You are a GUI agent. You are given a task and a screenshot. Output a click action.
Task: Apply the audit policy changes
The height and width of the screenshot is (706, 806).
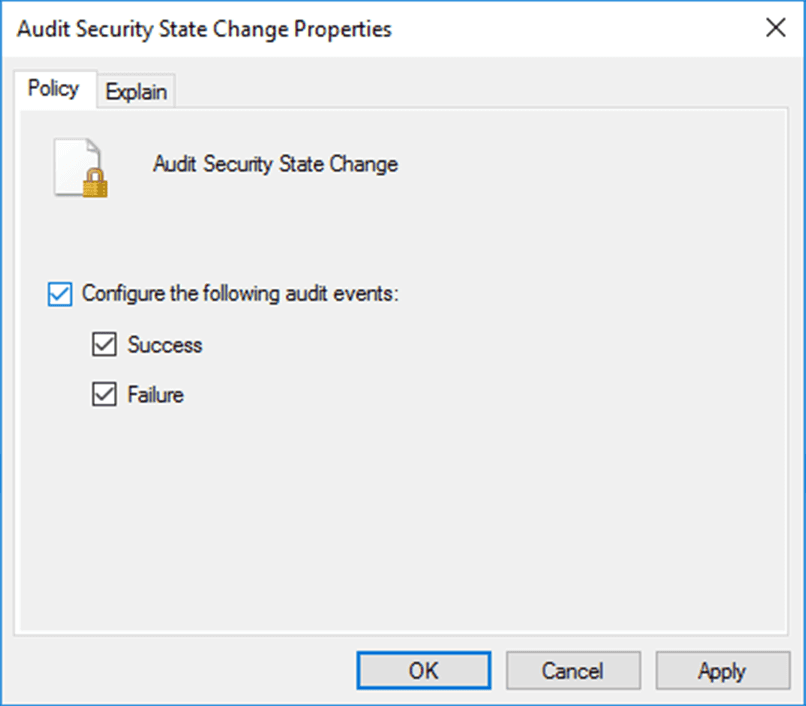tap(722, 670)
